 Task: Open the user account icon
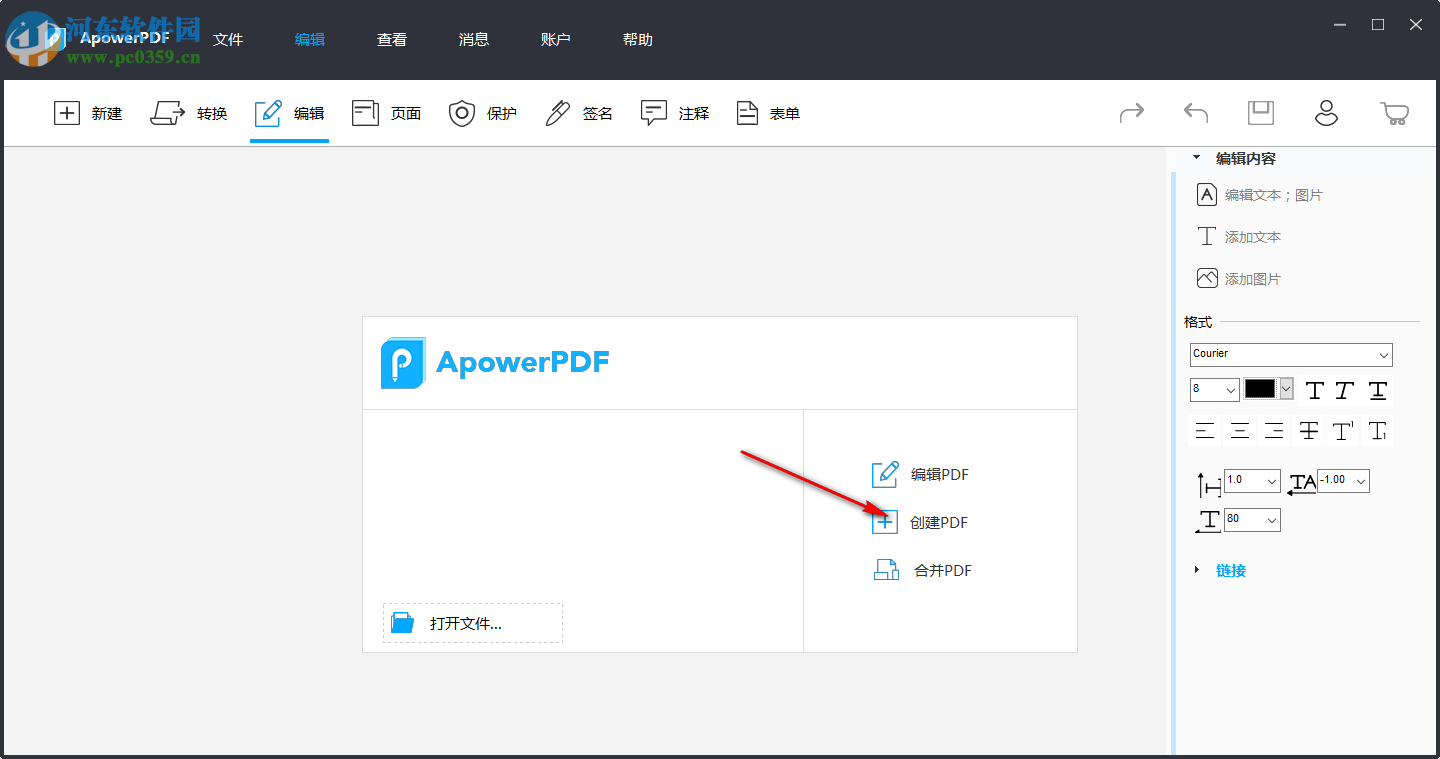pos(1326,113)
